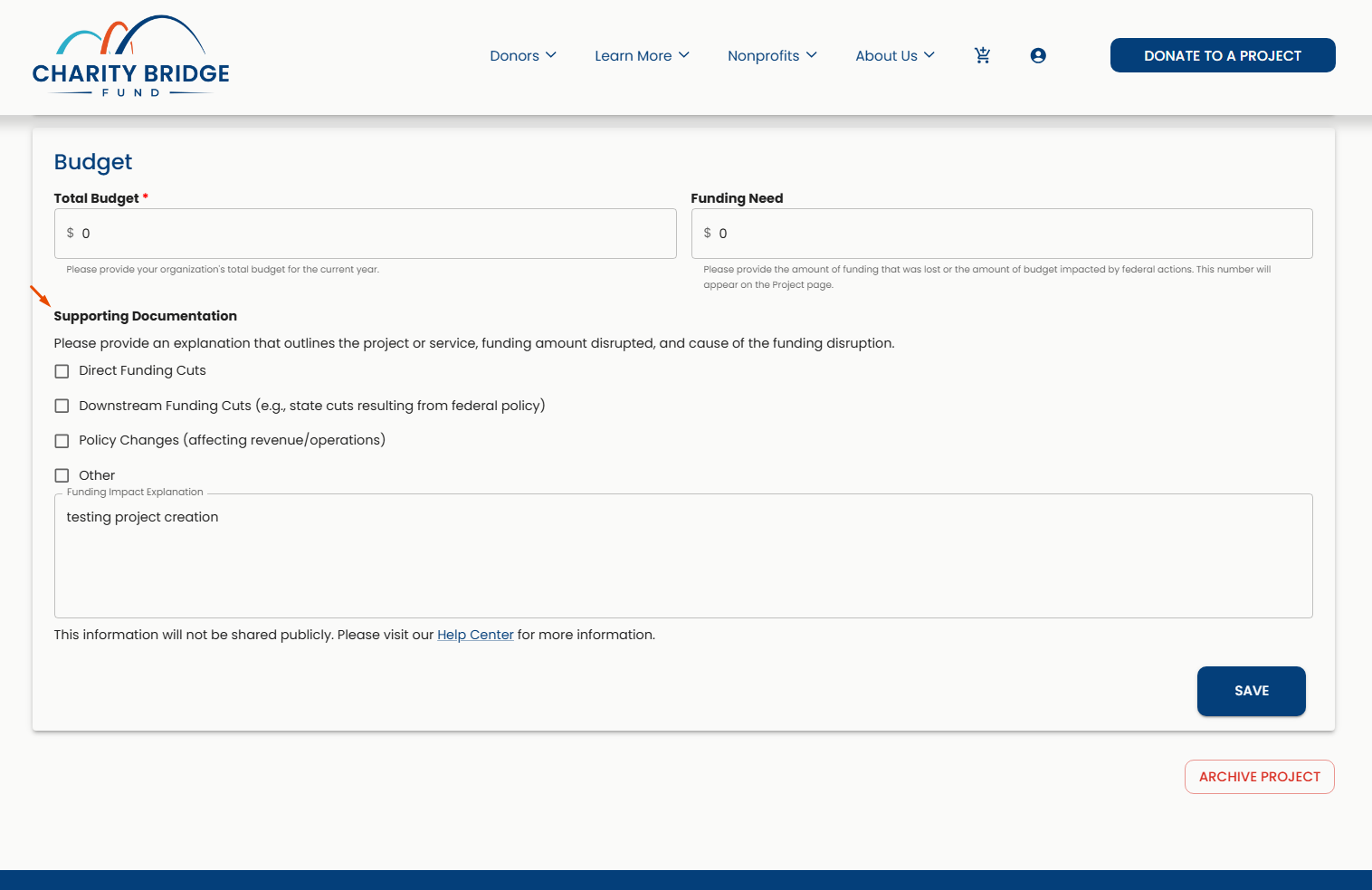Tick the Downstream Funding Cuts checkbox
Image resolution: width=1372 pixels, height=890 pixels.
click(62, 406)
